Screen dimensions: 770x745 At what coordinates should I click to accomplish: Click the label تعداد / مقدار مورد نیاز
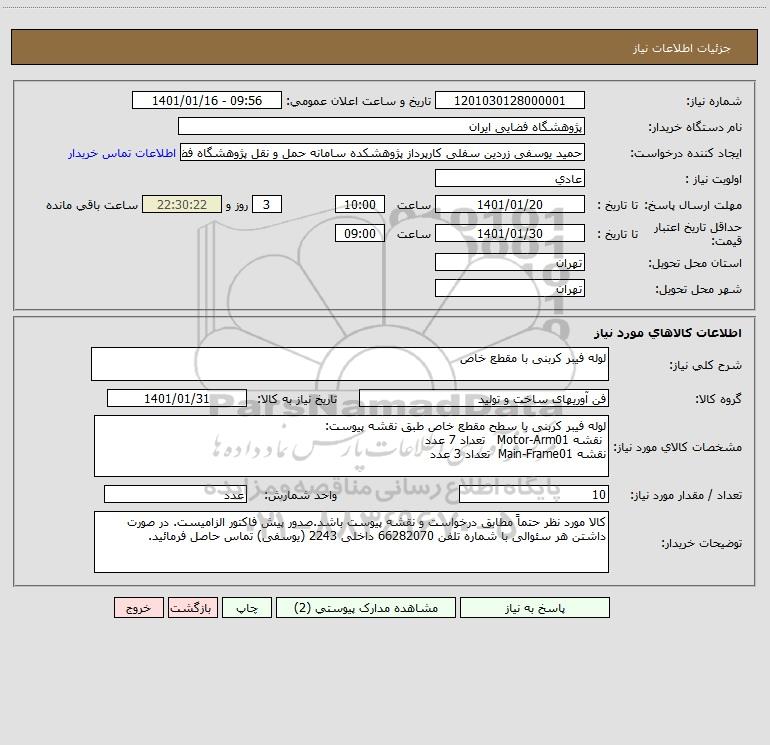pyautogui.click(x=686, y=496)
